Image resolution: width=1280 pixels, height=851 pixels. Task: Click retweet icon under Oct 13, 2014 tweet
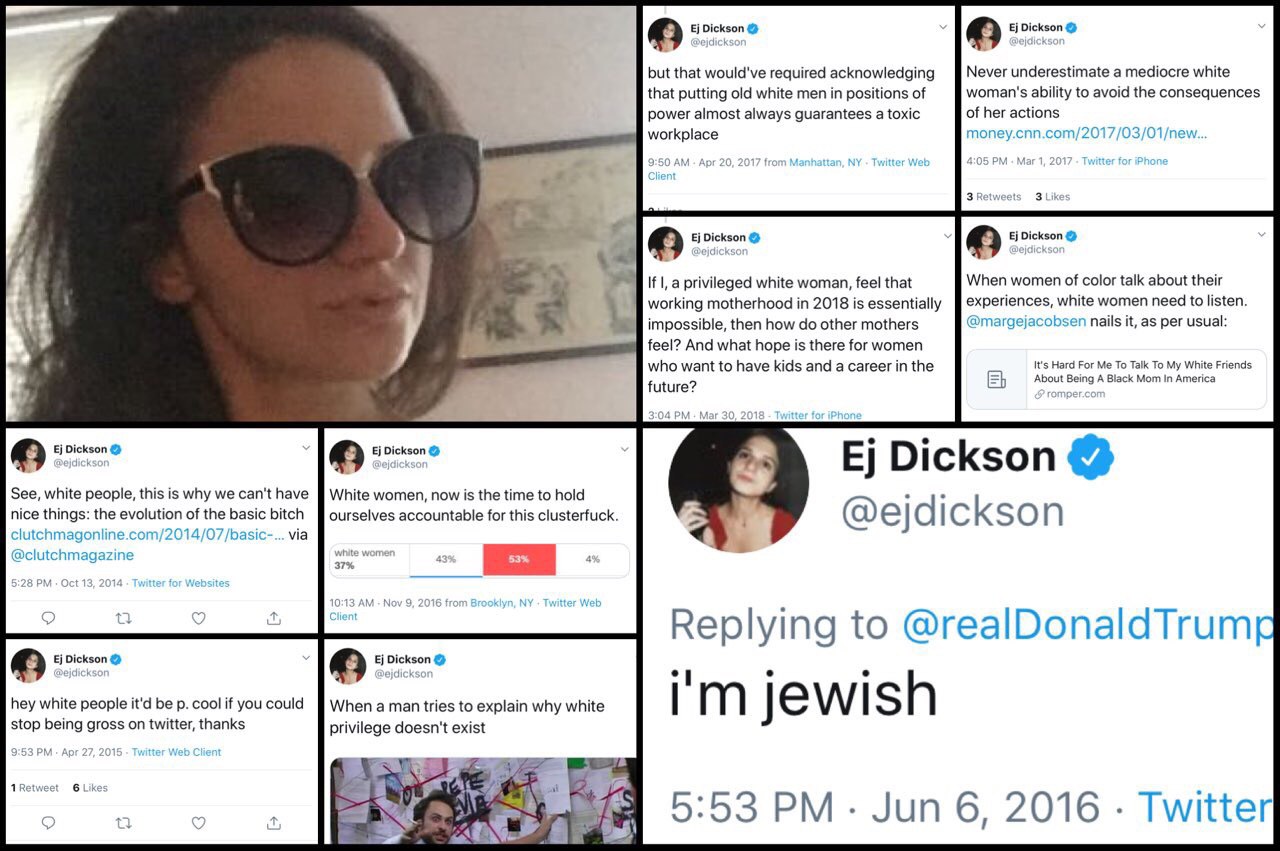coord(123,619)
